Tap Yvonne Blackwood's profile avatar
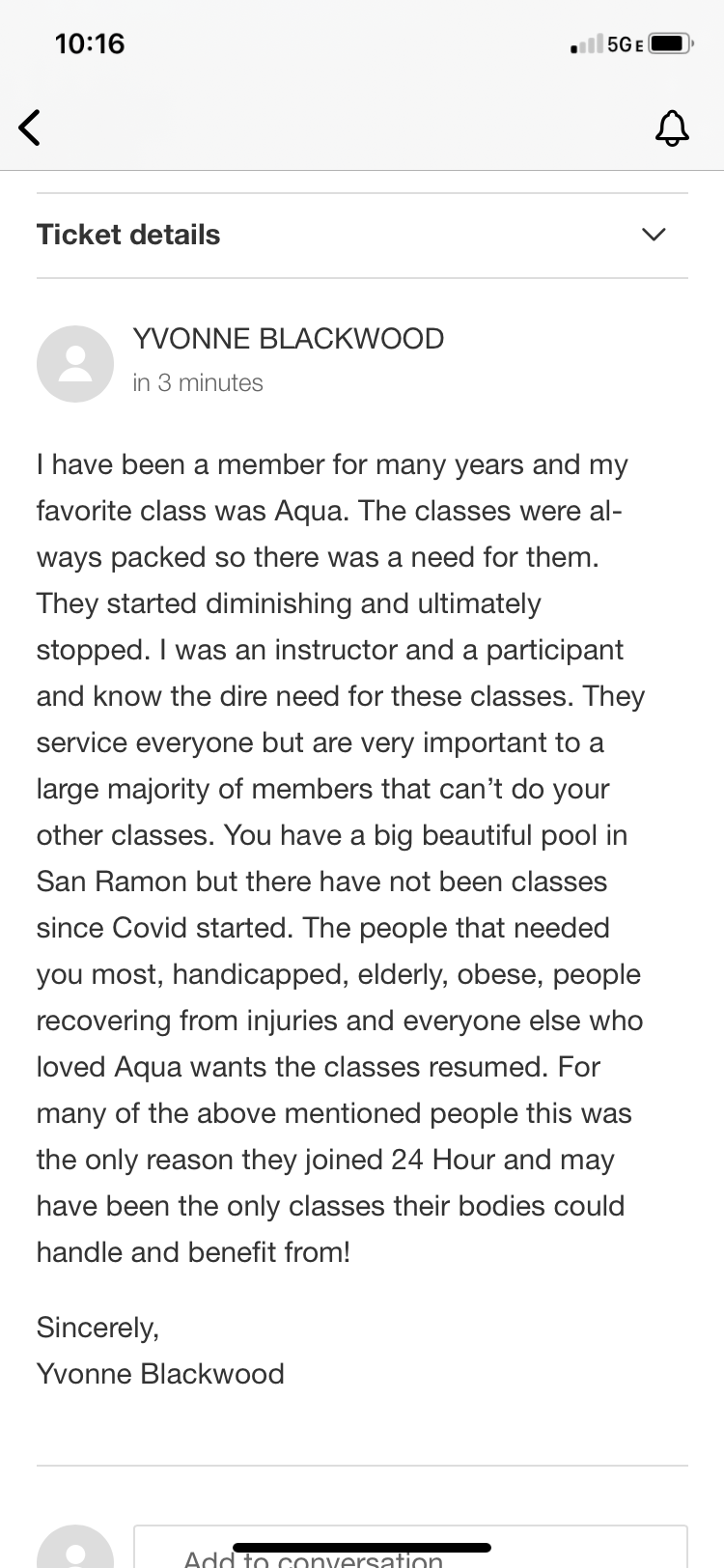The width and height of the screenshot is (724, 1568). coord(75,363)
